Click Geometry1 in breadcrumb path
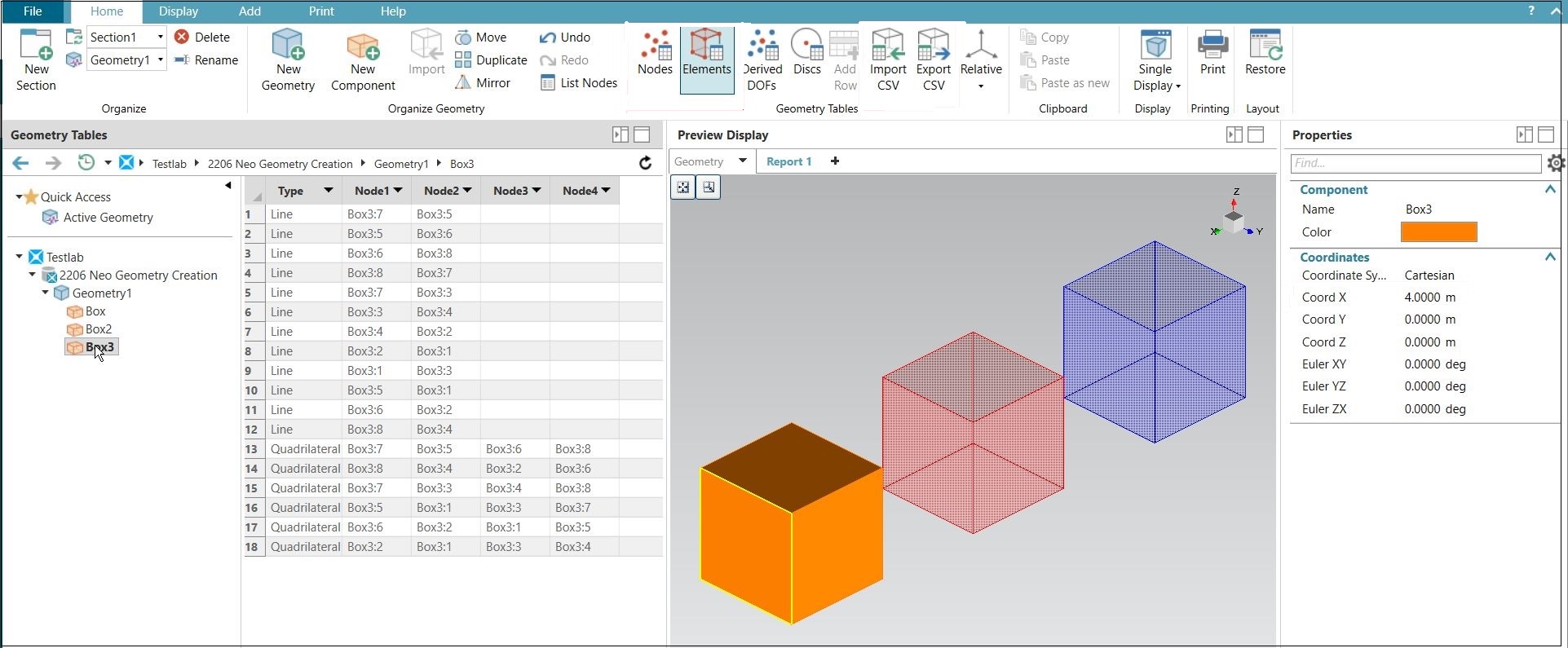The image size is (1568, 648). 400,164
